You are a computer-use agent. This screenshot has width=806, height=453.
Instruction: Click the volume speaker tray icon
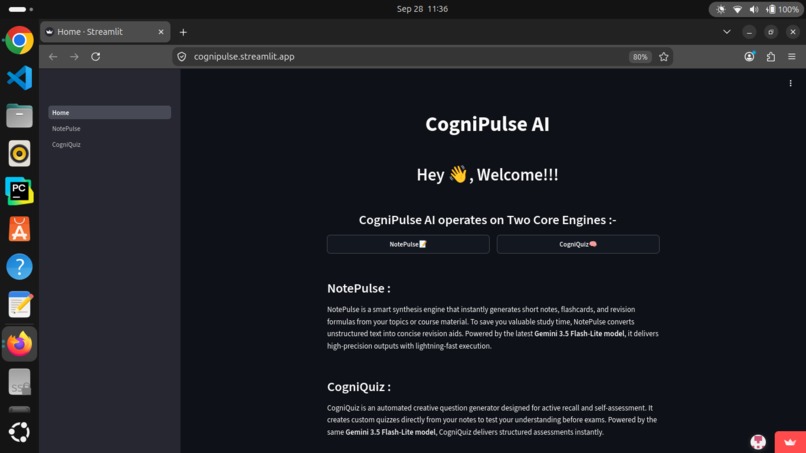coord(754,9)
